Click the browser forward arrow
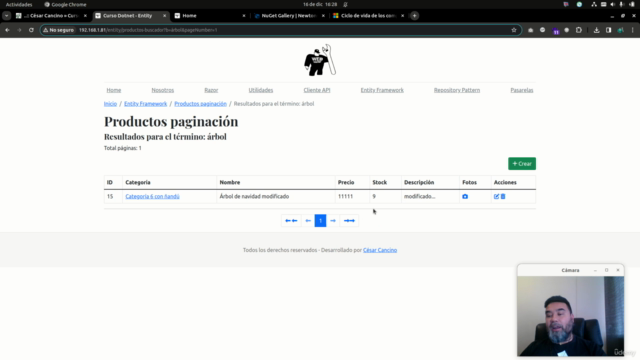This screenshot has width=640, height=360. pyautogui.click(x=19, y=30)
